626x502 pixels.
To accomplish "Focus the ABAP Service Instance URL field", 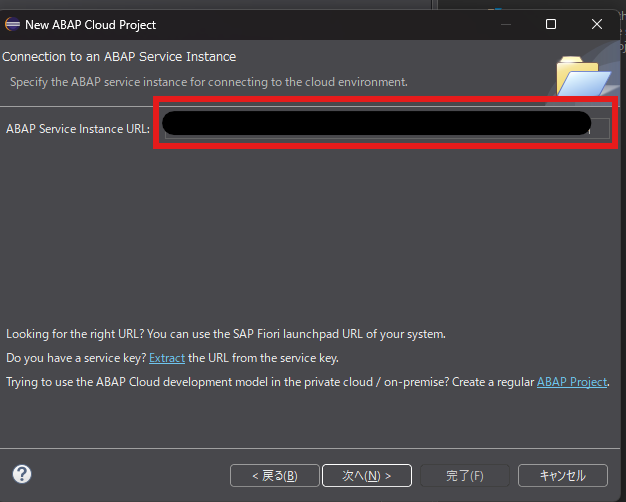I will point(387,128).
